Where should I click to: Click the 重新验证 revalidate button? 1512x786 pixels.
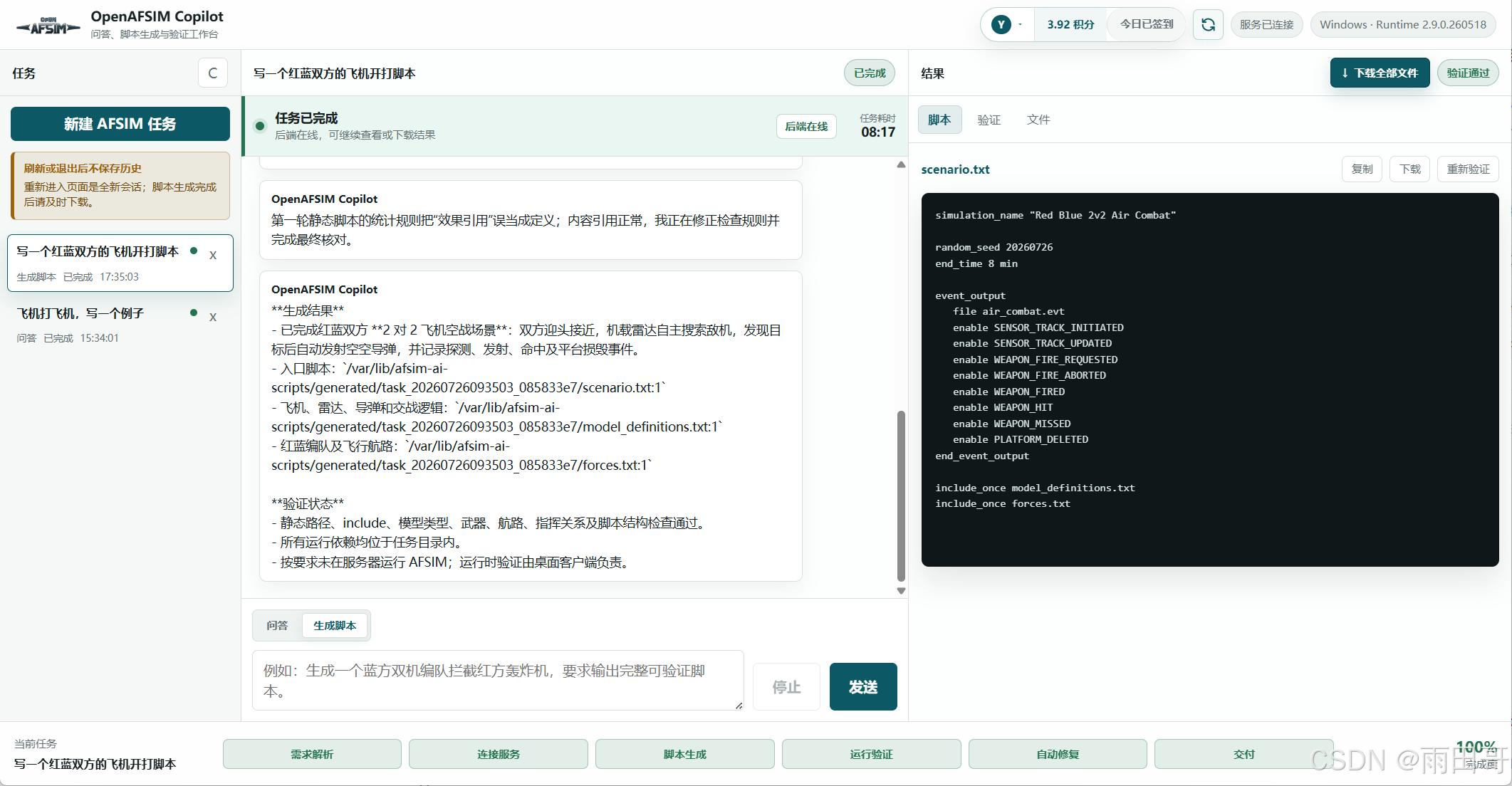[x=1468, y=169]
